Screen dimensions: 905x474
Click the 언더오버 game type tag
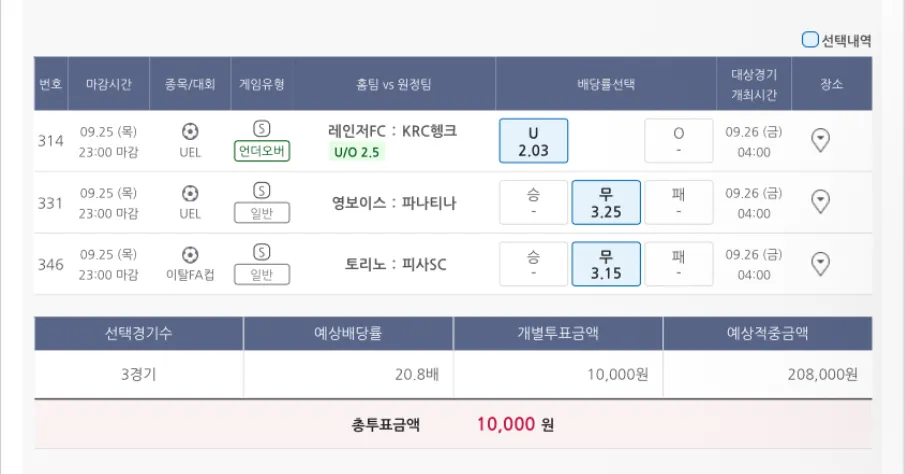(x=262, y=151)
